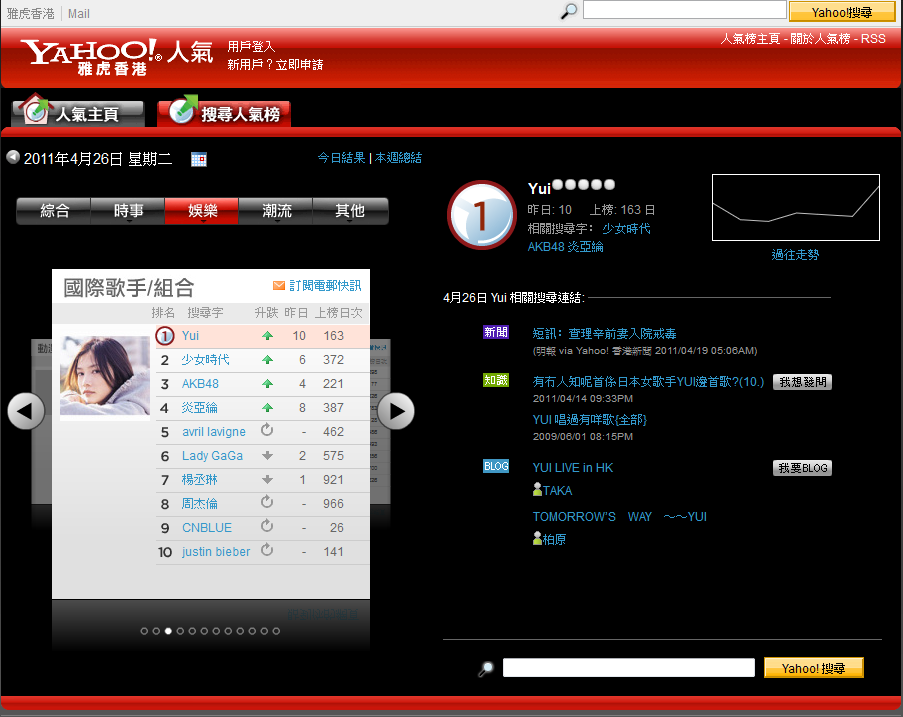Go to previous day with the date arrow
This screenshot has width=903, height=717.
(13, 157)
